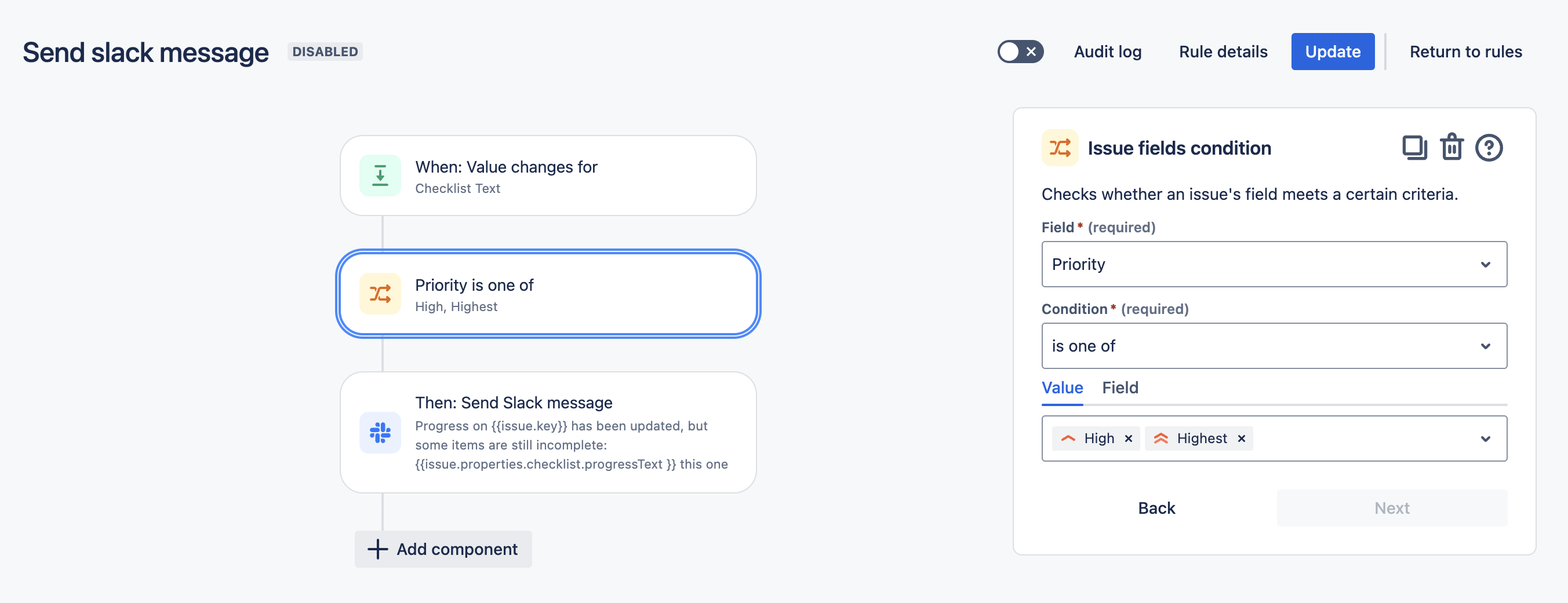Delete condition using the trash icon
Viewport: 1568px width, 603px height.
(1451, 147)
